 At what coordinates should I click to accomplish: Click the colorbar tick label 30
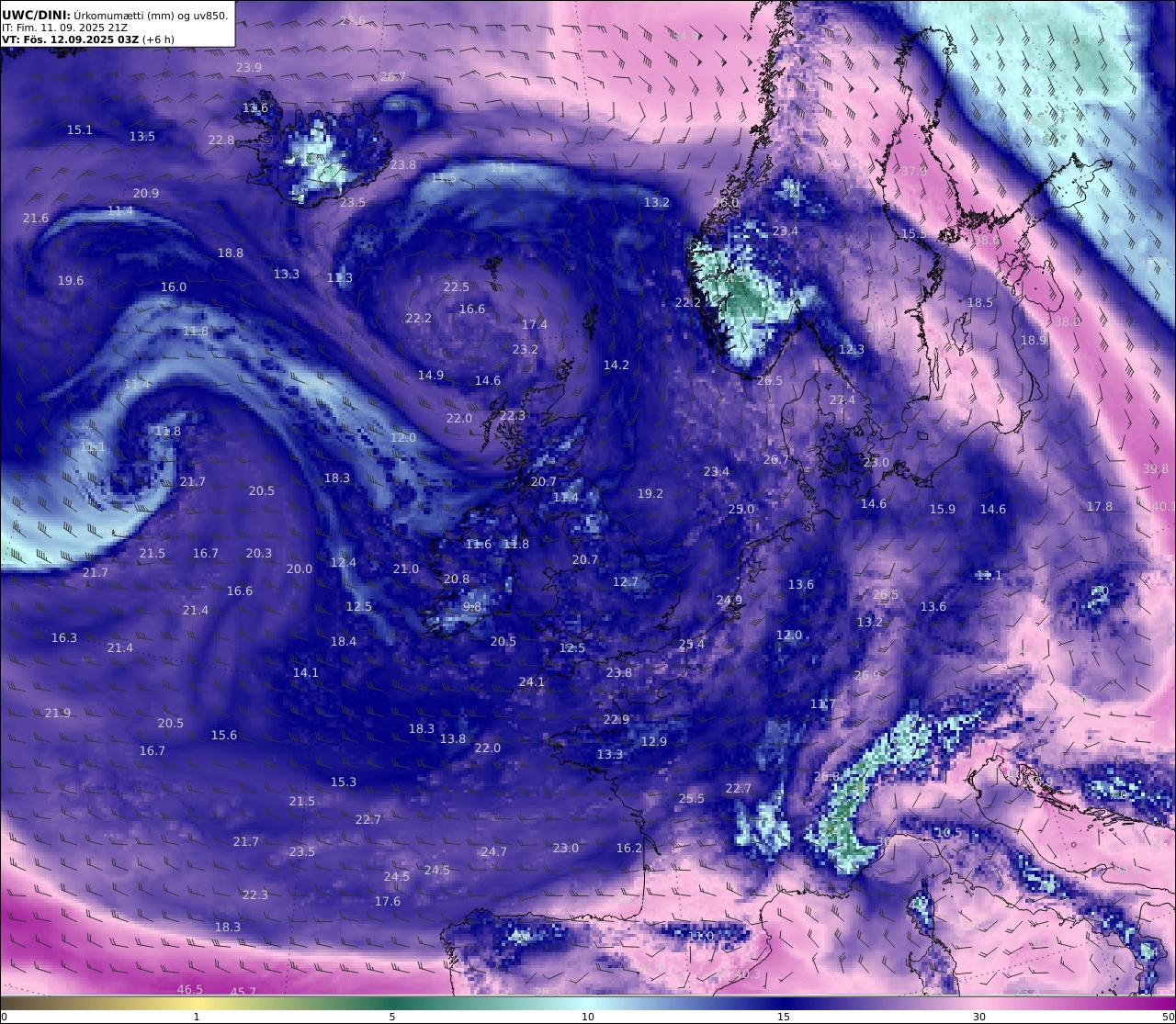(x=979, y=1017)
